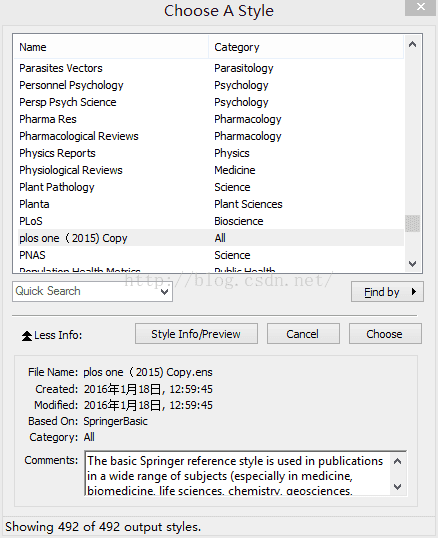Click the Cancel button
This screenshot has width=438, height=538.
pyautogui.click(x=303, y=334)
